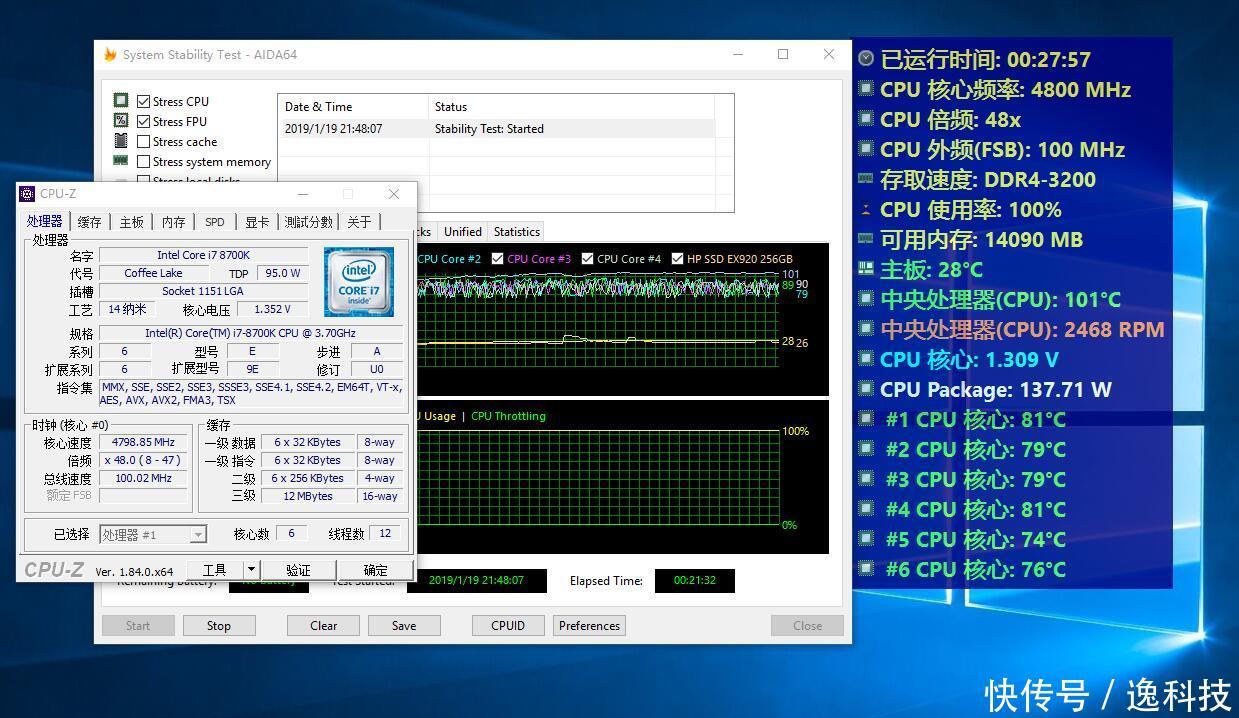1239x718 pixels.
Task: Select the 处理器 tab in CPU-Z
Action: click(x=44, y=221)
